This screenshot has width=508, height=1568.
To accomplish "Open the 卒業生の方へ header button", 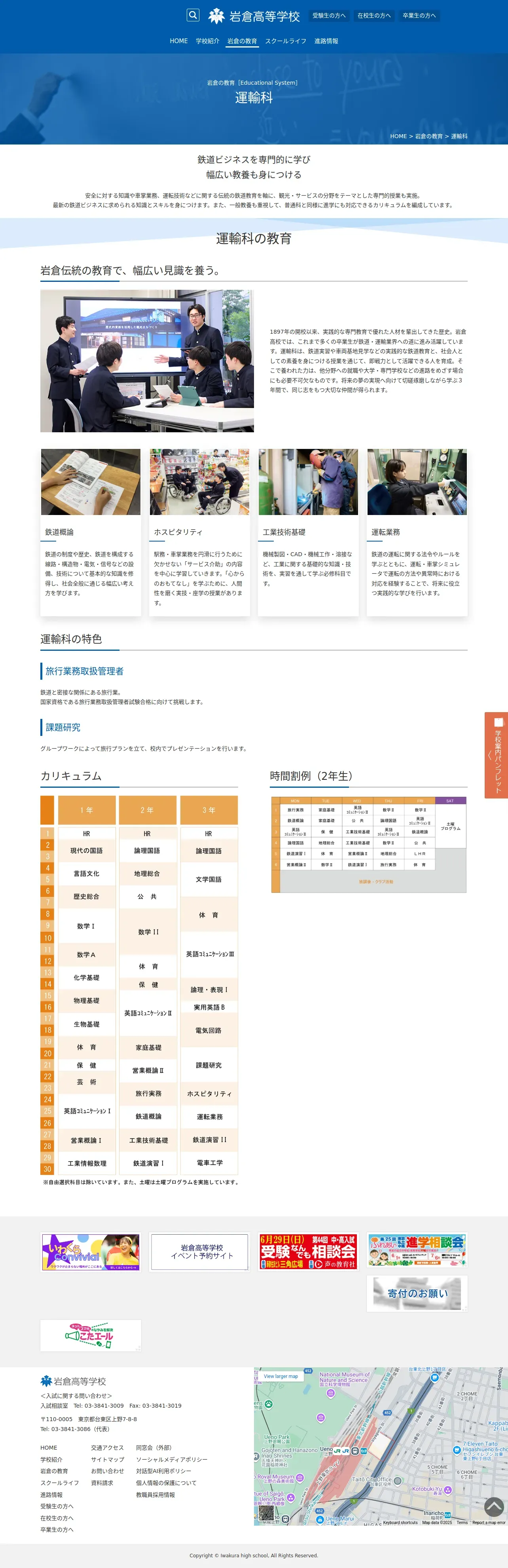I will pyautogui.click(x=419, y=16).
